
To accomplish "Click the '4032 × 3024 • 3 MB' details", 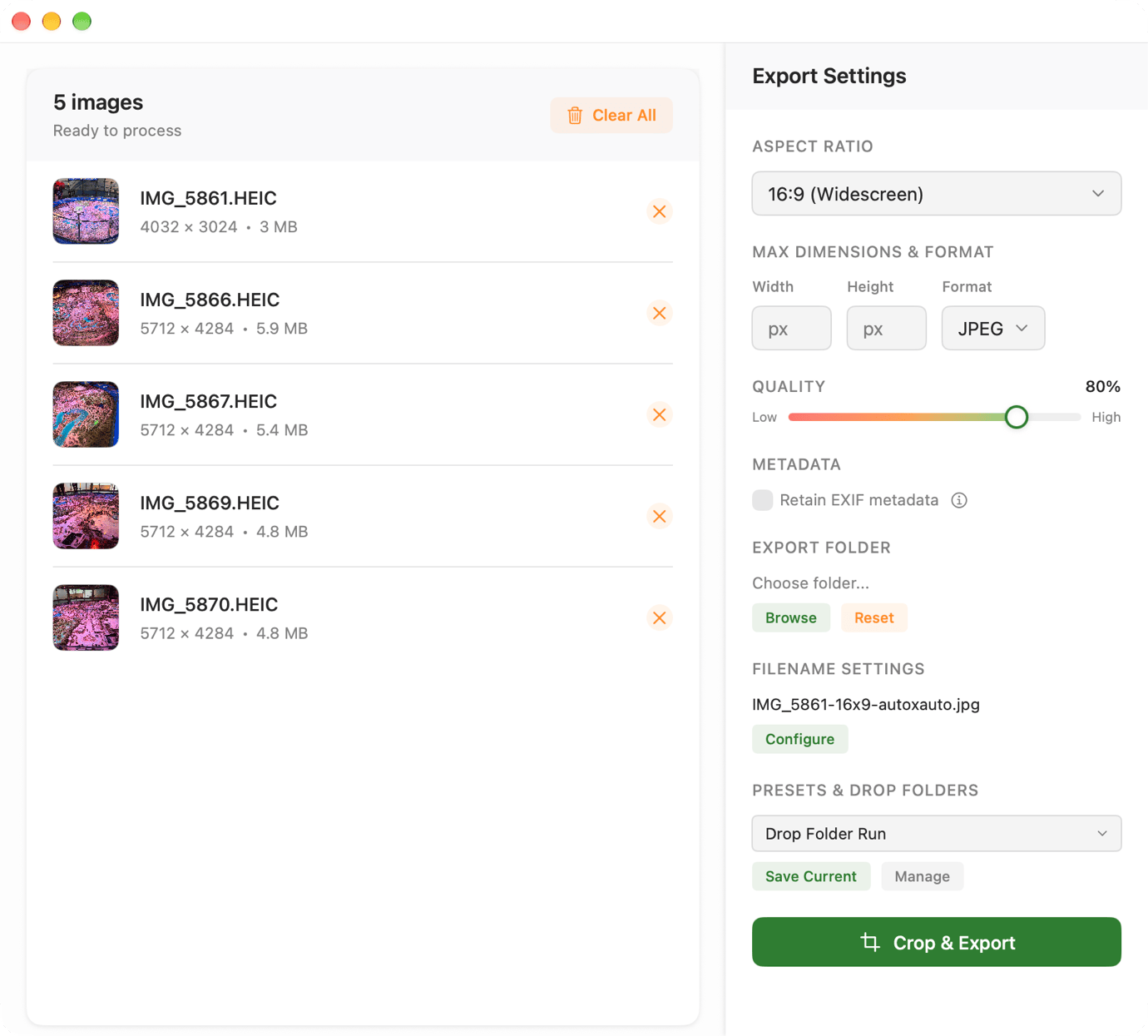I will click(219, 227).
